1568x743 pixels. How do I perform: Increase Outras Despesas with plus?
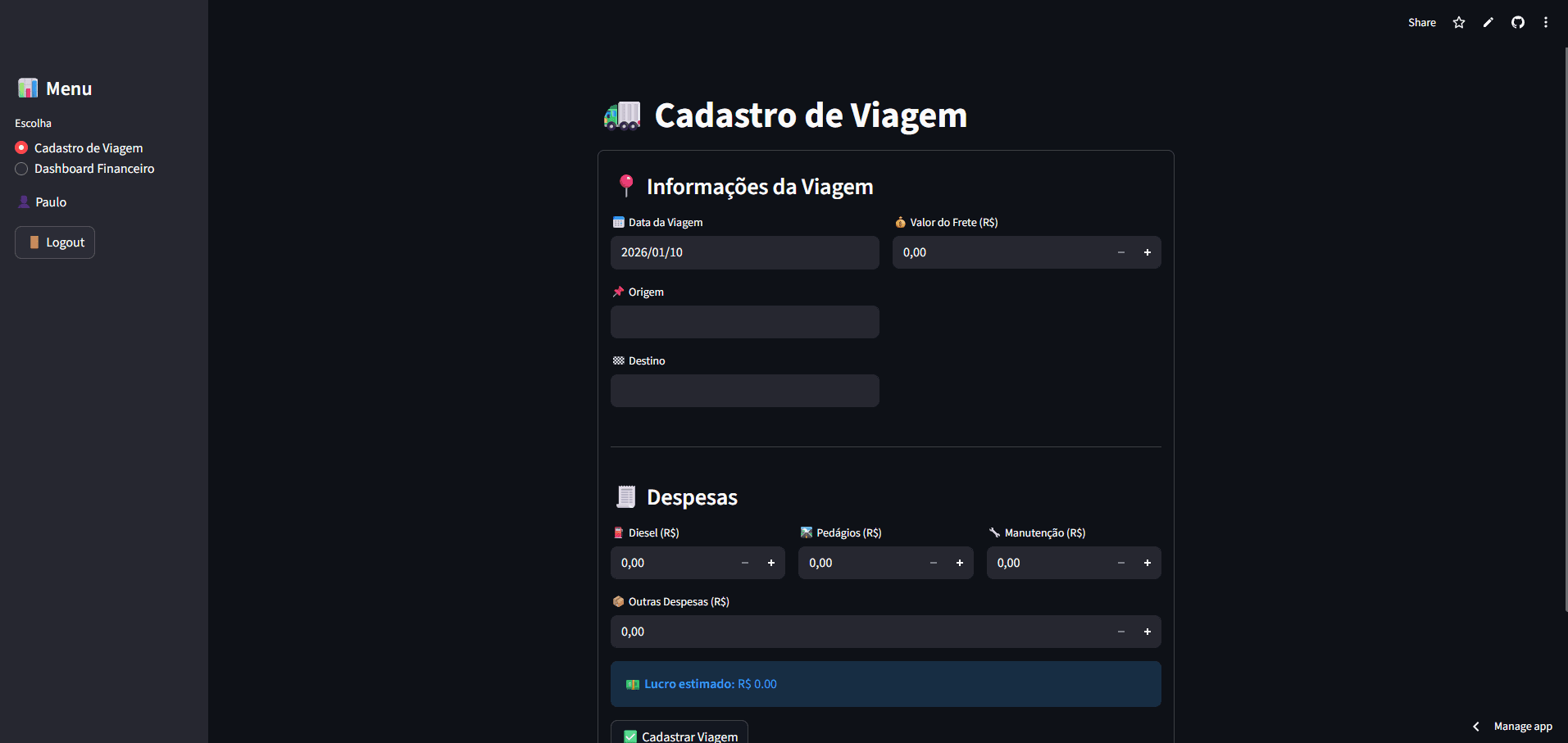(x=1148, y=632)
